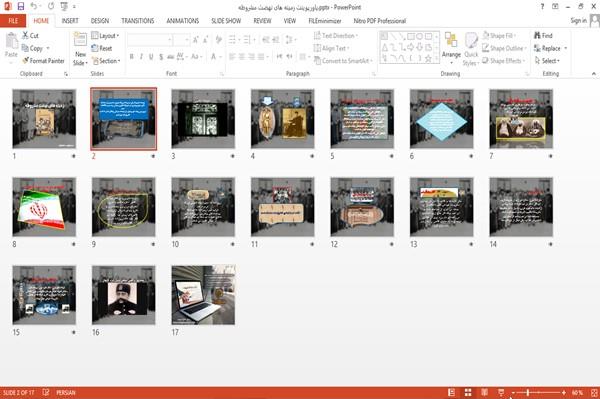This screenshot has width=600, height=399.
Task: Click the Undo arrow icon
Action: [34, 6]
